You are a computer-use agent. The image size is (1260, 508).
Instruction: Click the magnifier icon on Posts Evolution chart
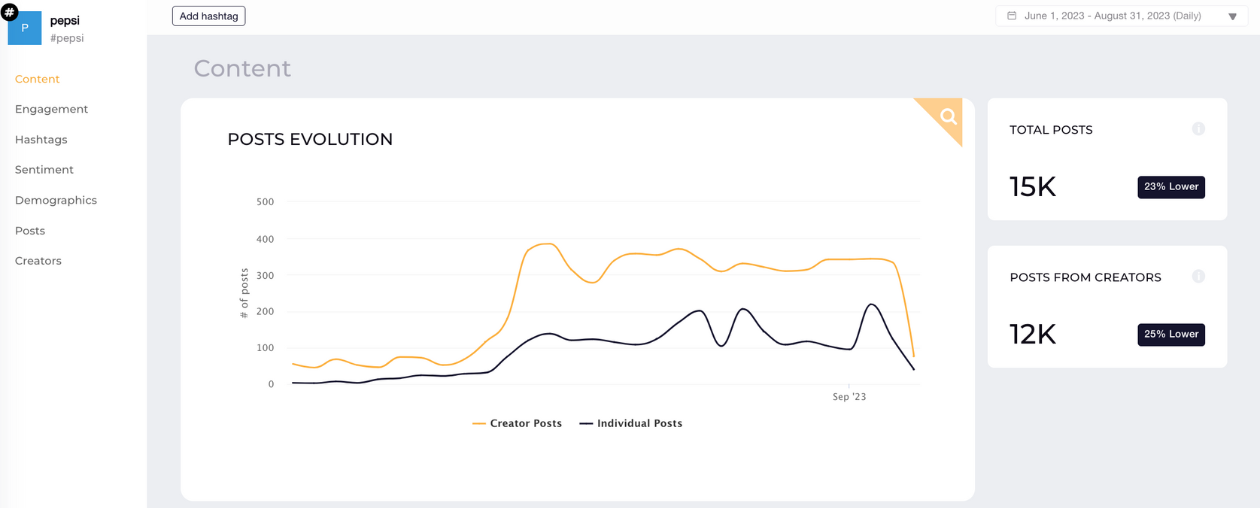coord(948,116)
